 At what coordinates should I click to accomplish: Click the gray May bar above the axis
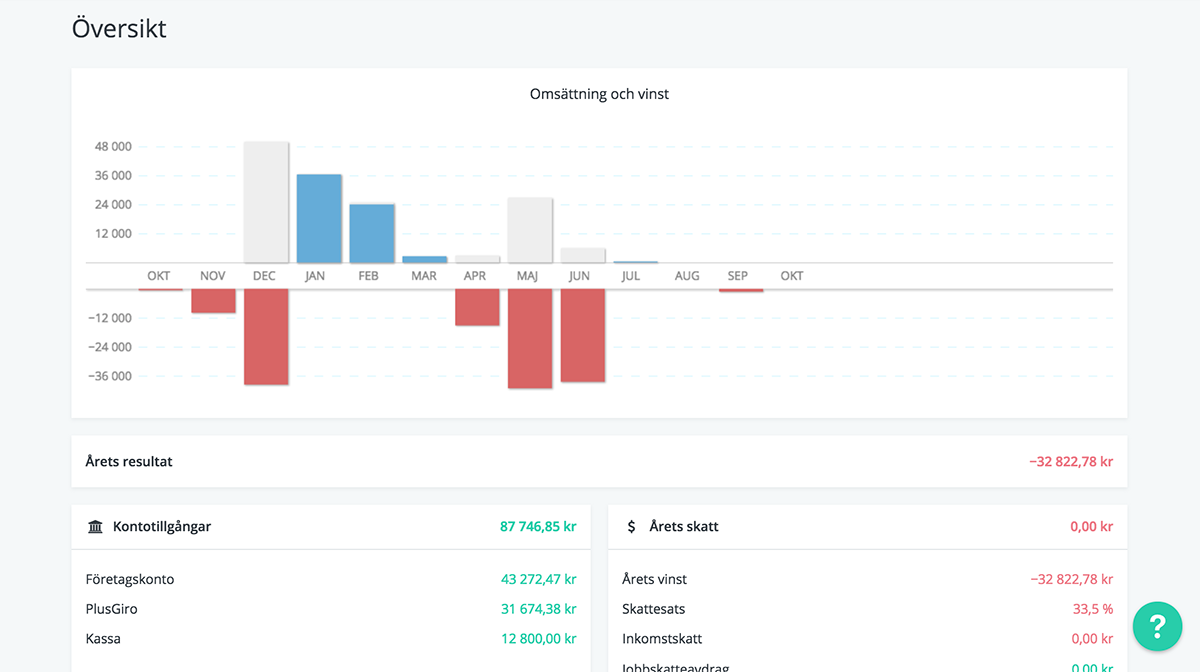pyautogui.click(x=529, y=229)
